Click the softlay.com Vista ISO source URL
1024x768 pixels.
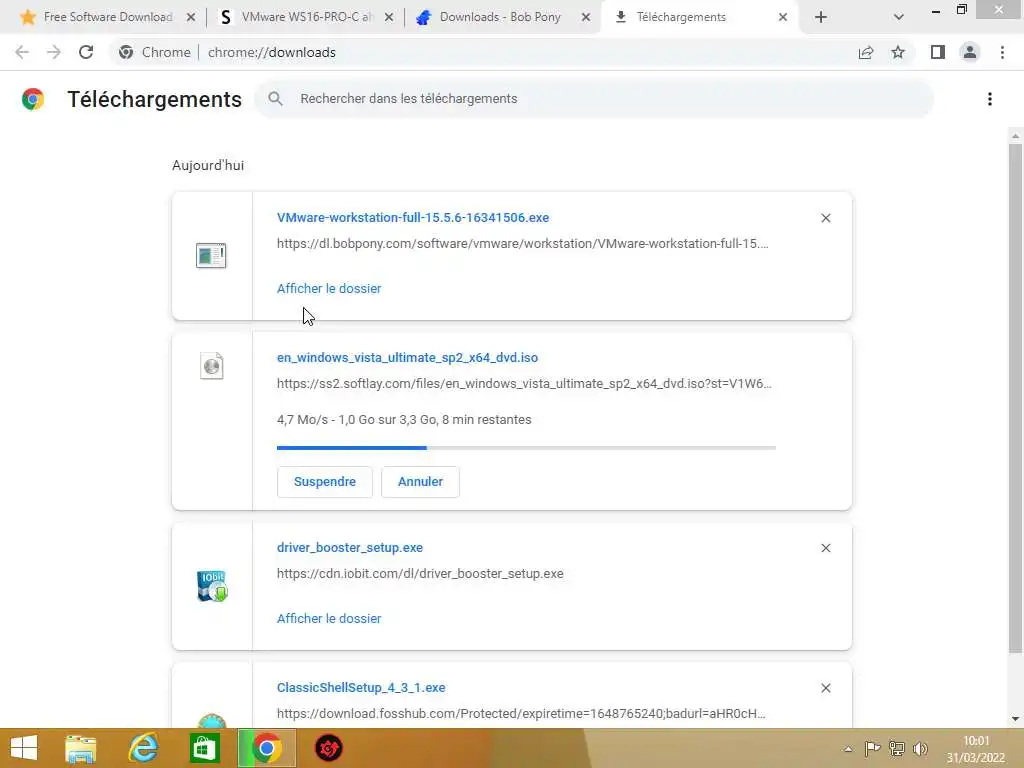[524, 383]
